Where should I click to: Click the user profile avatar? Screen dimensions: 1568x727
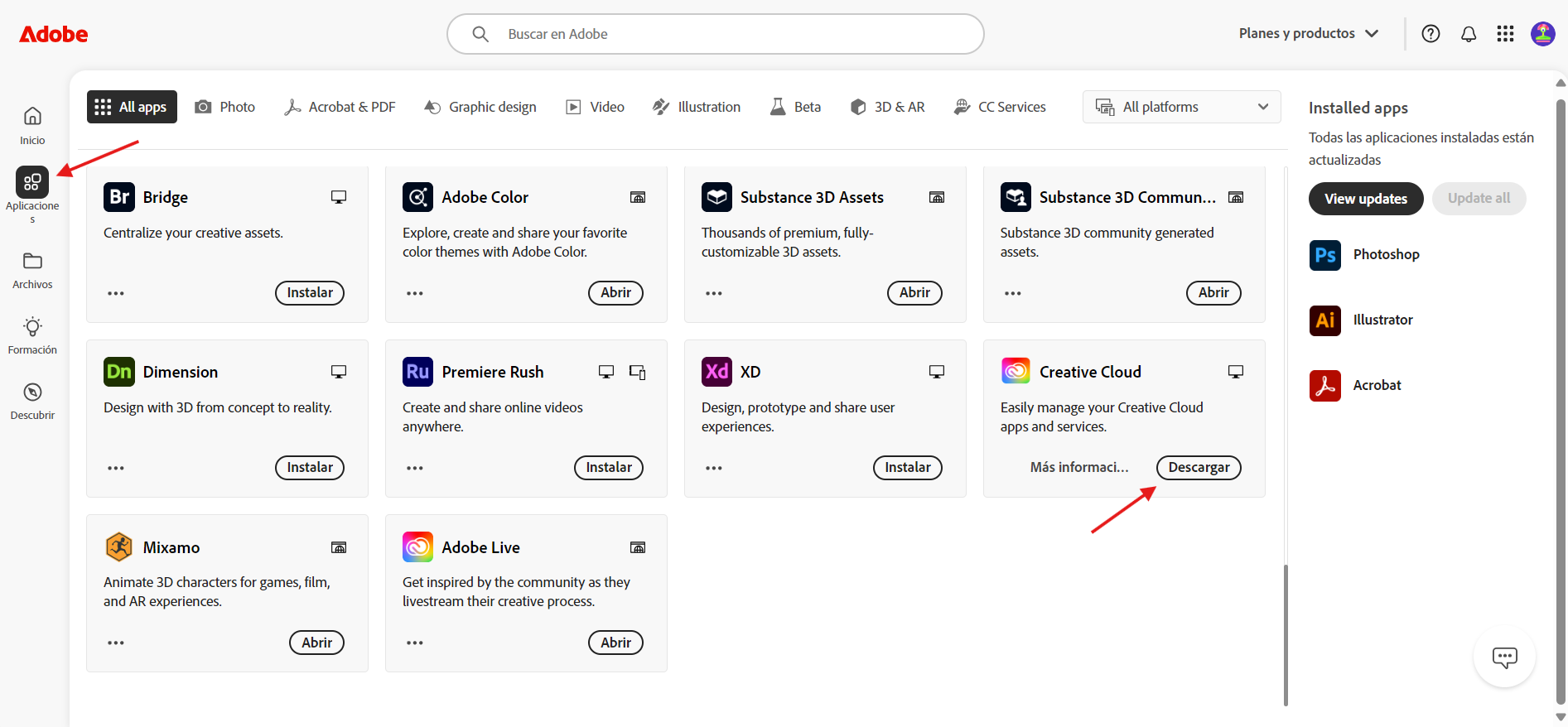click(x=1542, y=34)
